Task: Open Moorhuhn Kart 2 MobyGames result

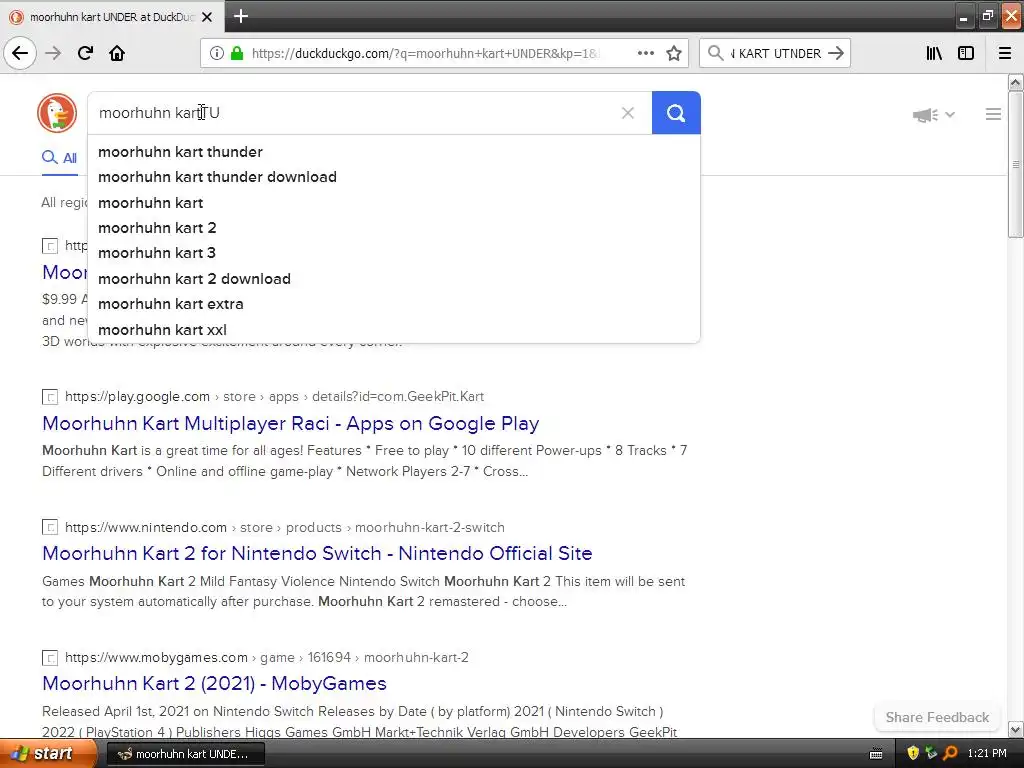Action: point(214,683)
